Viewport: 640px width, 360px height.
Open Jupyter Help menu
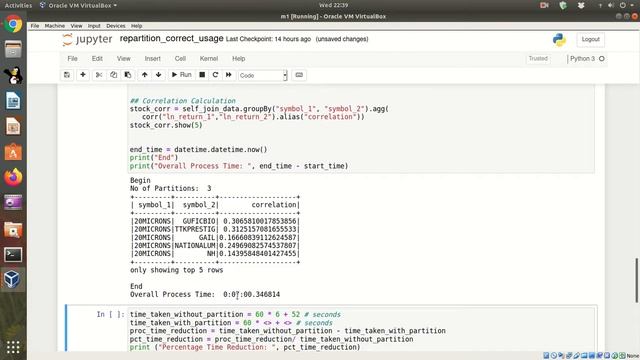(238, 59)
